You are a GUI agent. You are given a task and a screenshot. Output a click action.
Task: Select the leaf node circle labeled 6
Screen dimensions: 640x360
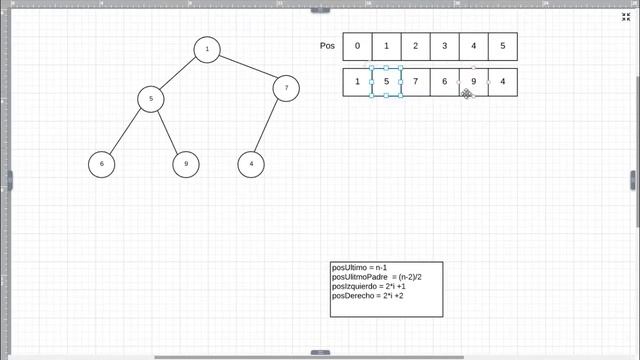(102, 164)
